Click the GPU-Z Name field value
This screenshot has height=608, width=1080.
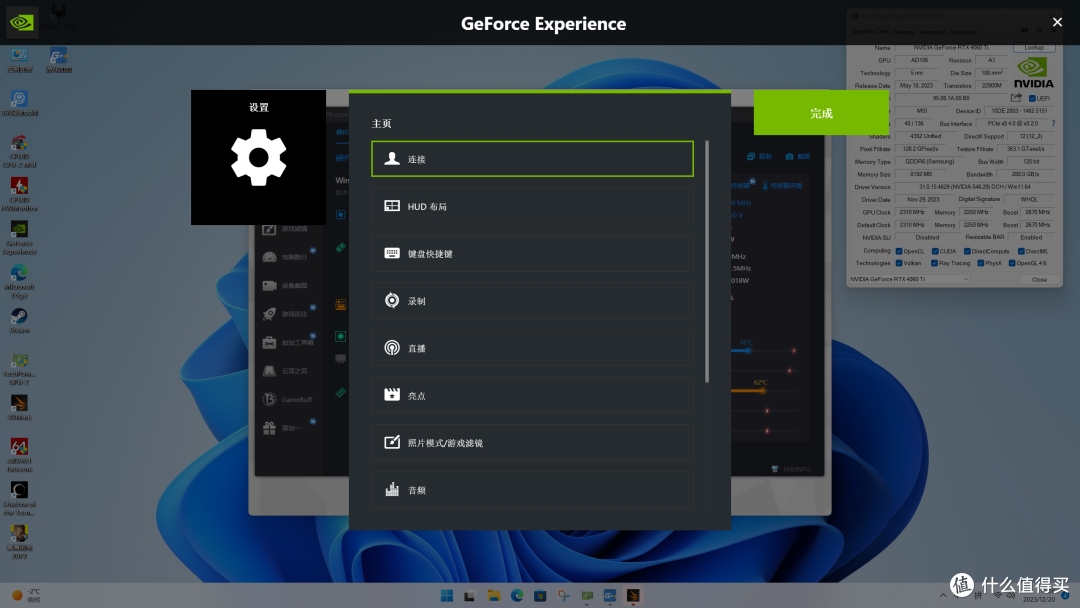click(x=951, y=48)
